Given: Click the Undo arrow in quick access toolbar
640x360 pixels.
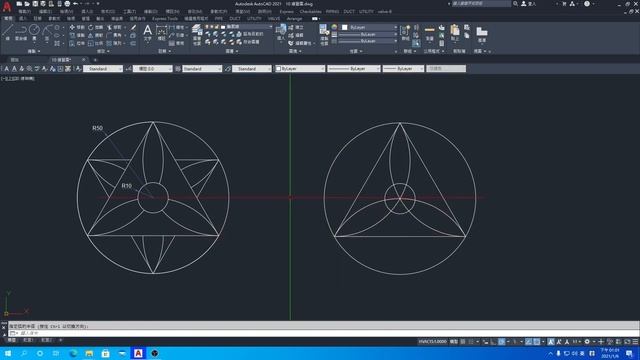Looking at the screenshot, I should 76,4.
